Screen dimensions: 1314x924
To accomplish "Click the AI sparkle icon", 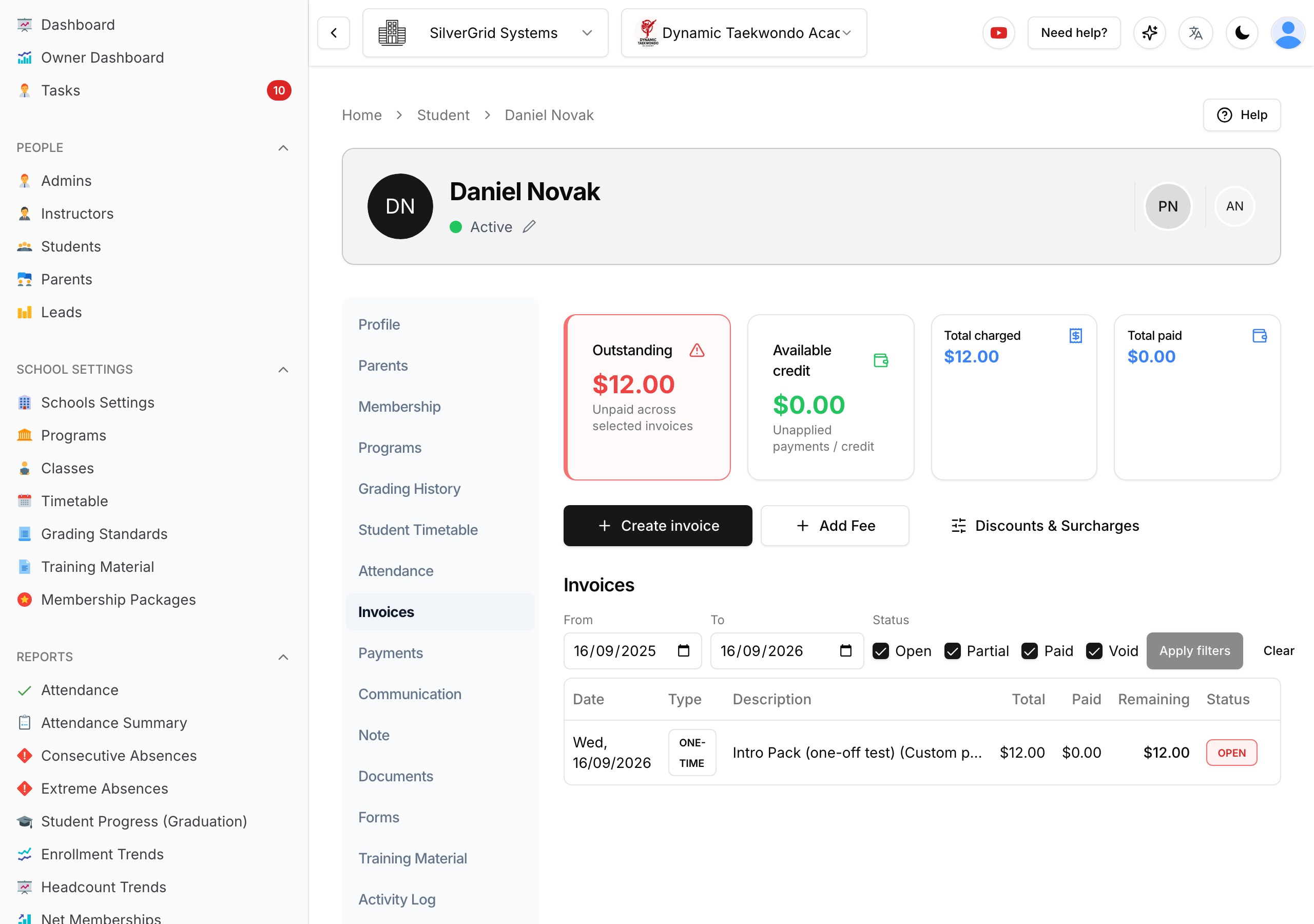I will pyautogui.click(x=1149, y=33).
